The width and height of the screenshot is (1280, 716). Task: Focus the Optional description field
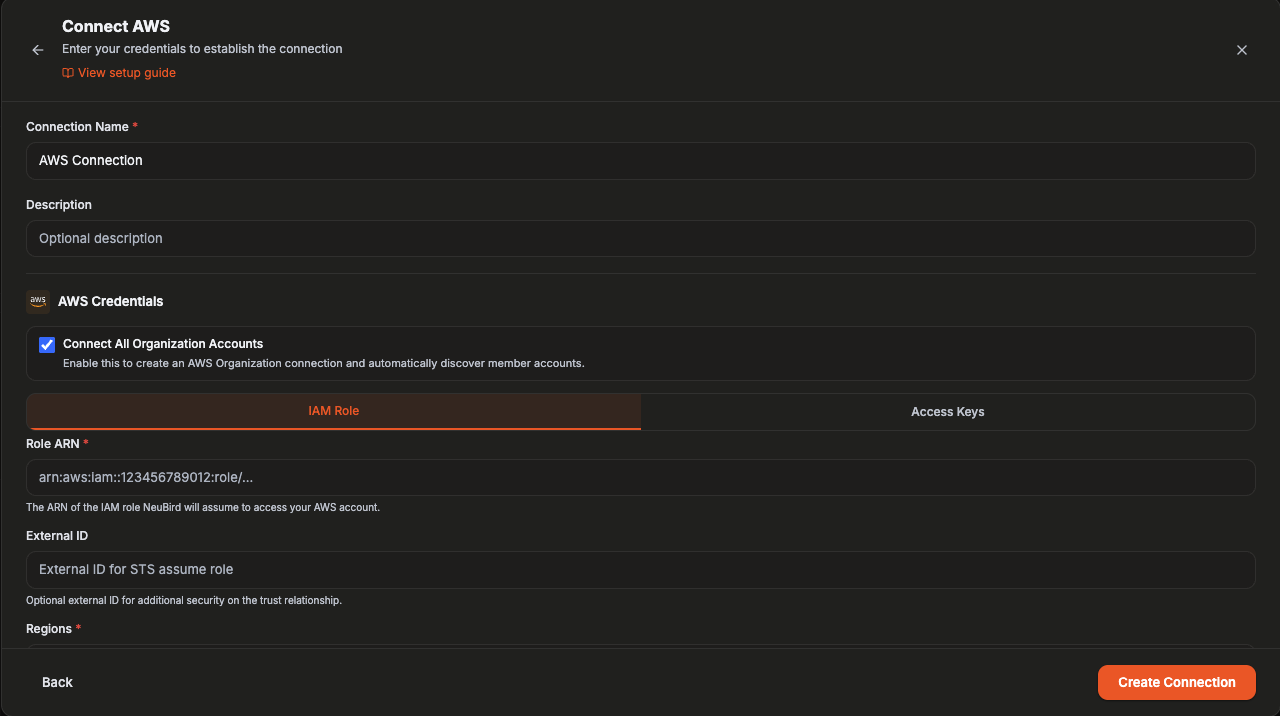click(640, 238)
